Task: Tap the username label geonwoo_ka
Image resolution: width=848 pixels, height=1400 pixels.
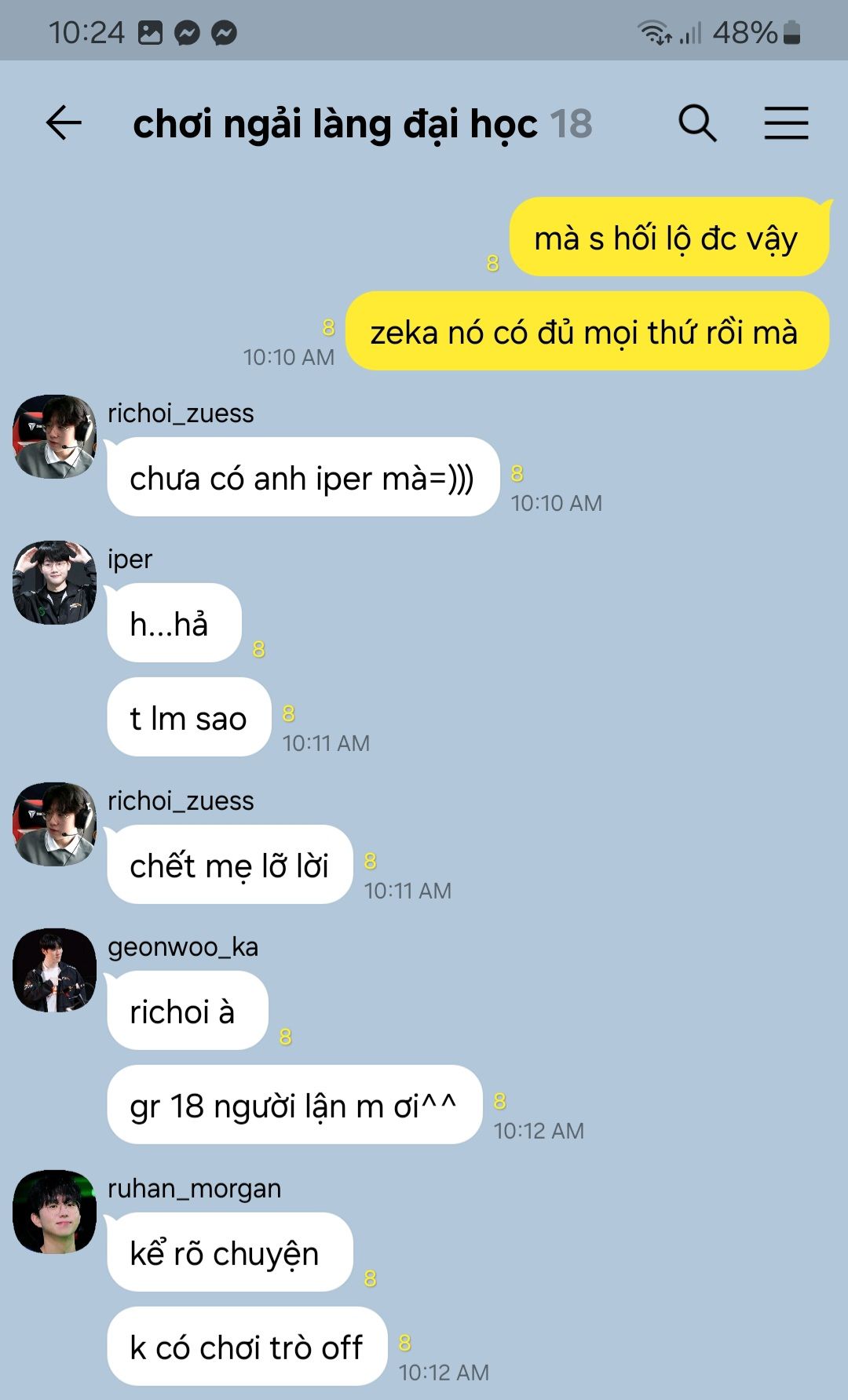Action: point(183,946)
